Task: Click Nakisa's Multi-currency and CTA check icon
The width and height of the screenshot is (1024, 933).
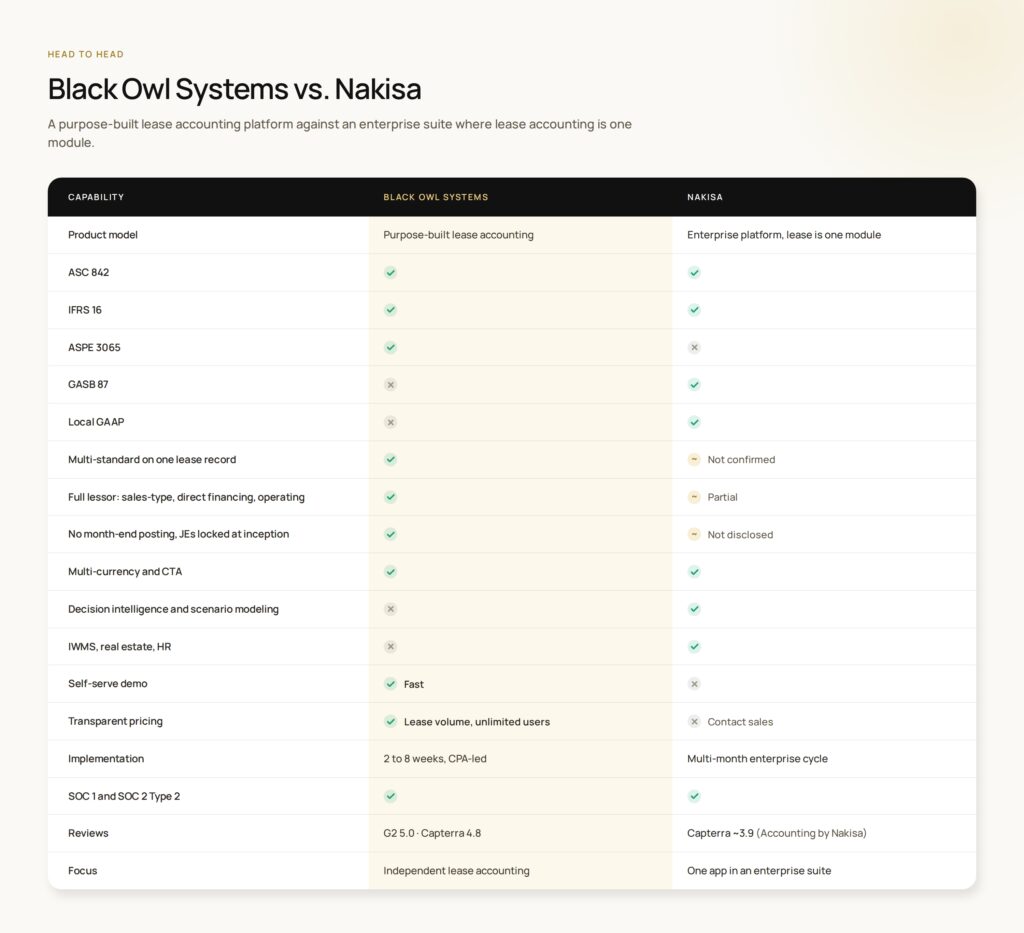Action: pos(694,572)
